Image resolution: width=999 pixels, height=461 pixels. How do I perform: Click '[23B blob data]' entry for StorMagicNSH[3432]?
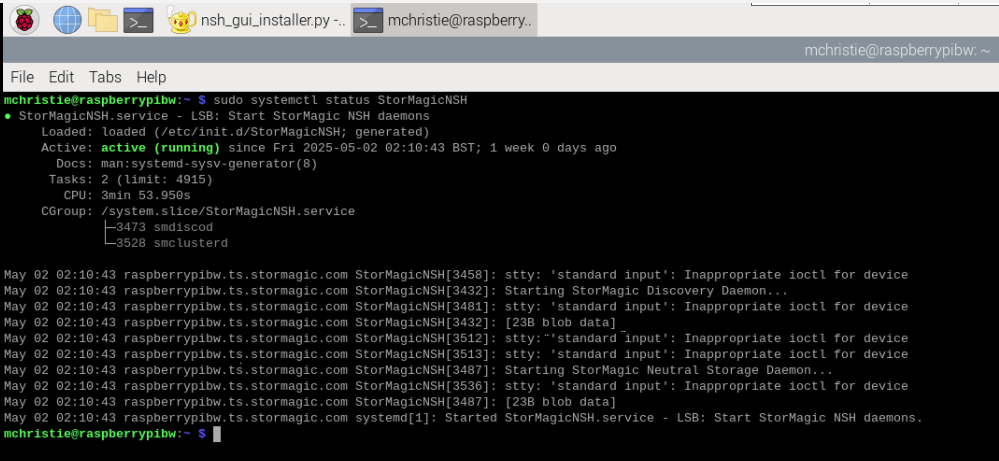click(x=561, y=323)
